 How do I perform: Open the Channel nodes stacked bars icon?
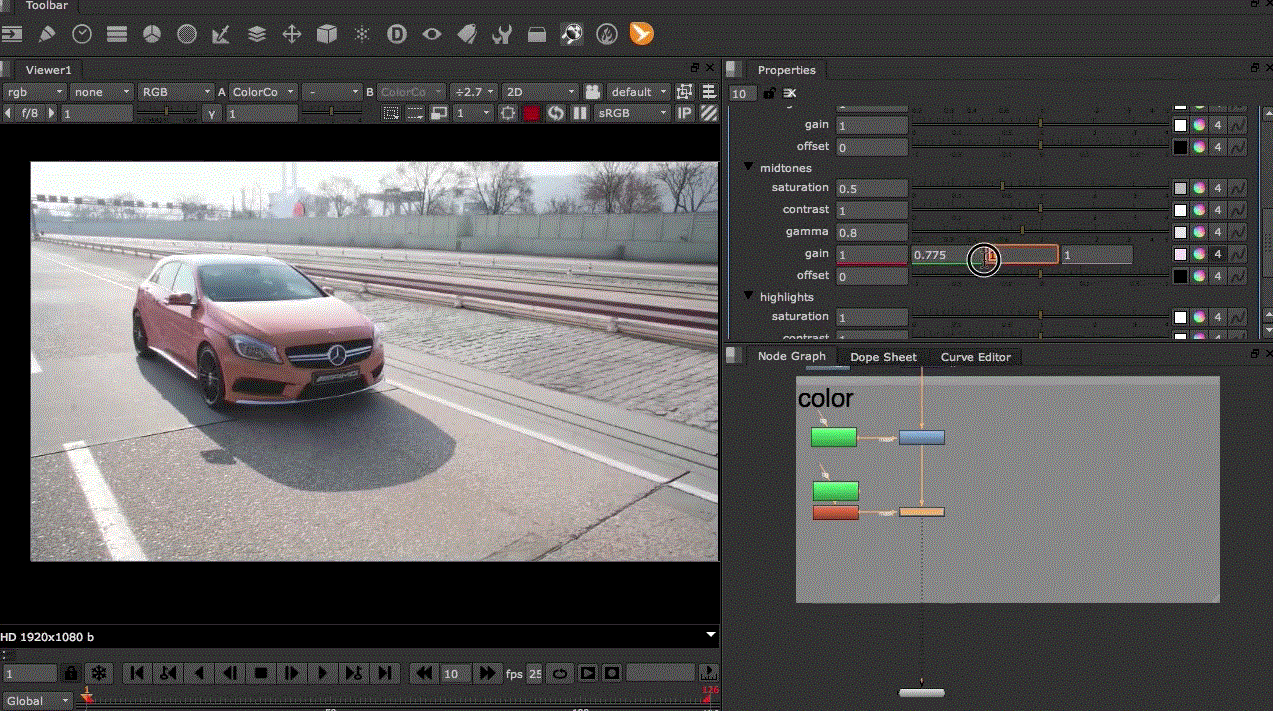(x=117, y=34)
